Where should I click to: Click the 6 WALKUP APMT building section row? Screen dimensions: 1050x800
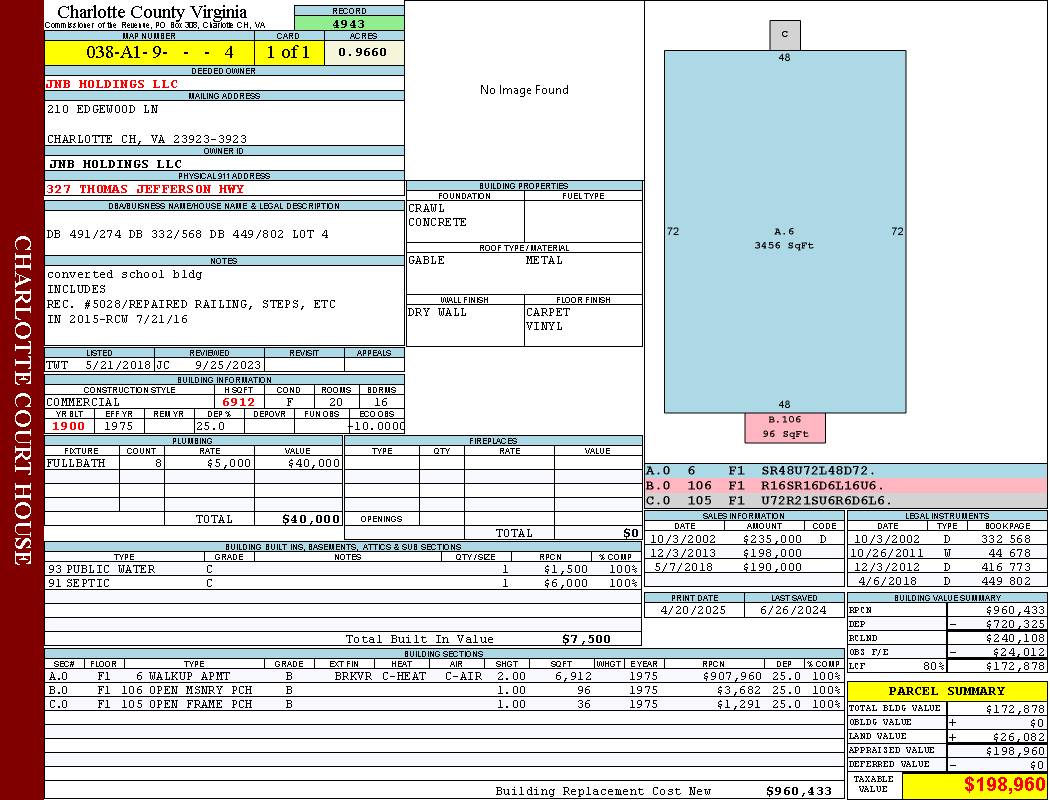(x=444, y=676)
